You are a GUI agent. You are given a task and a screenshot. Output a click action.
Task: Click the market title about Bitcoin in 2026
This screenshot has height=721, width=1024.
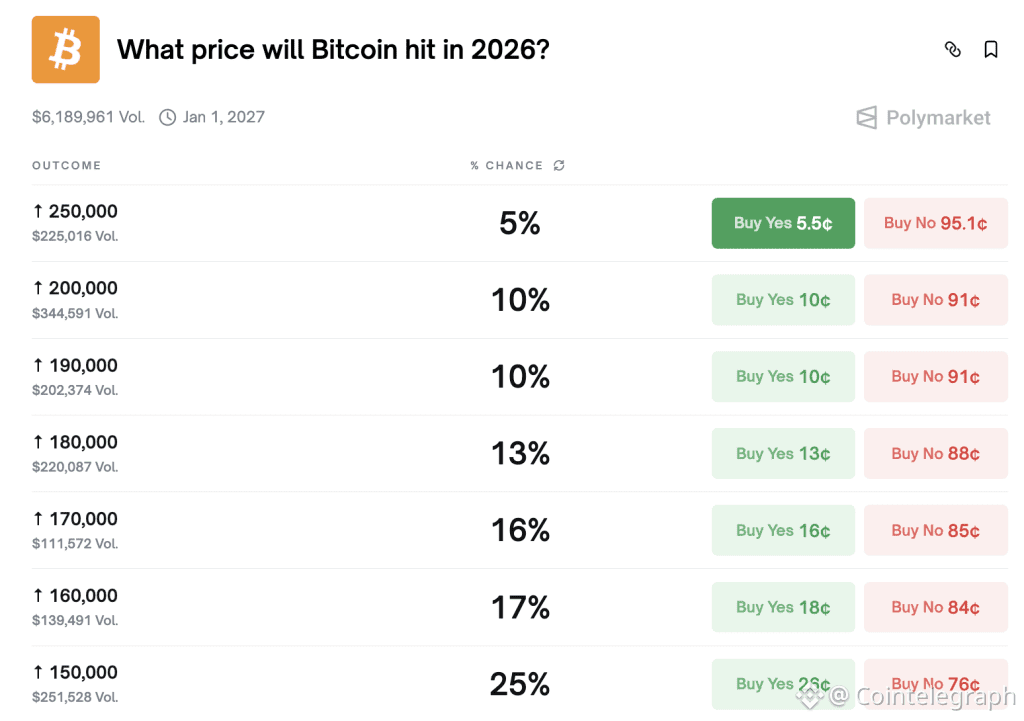point(333,49)
